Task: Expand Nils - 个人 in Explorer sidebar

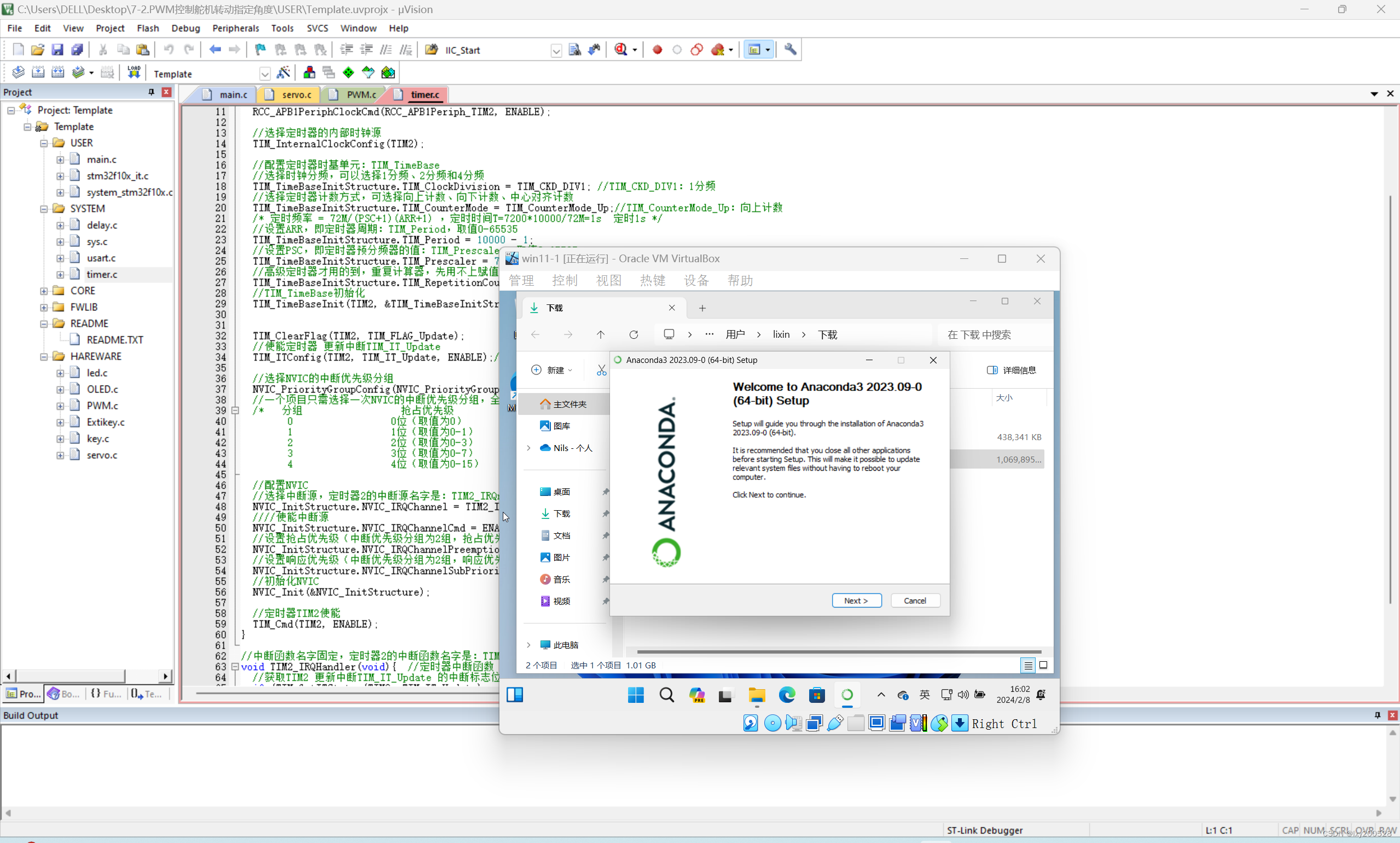Action: 529,448
